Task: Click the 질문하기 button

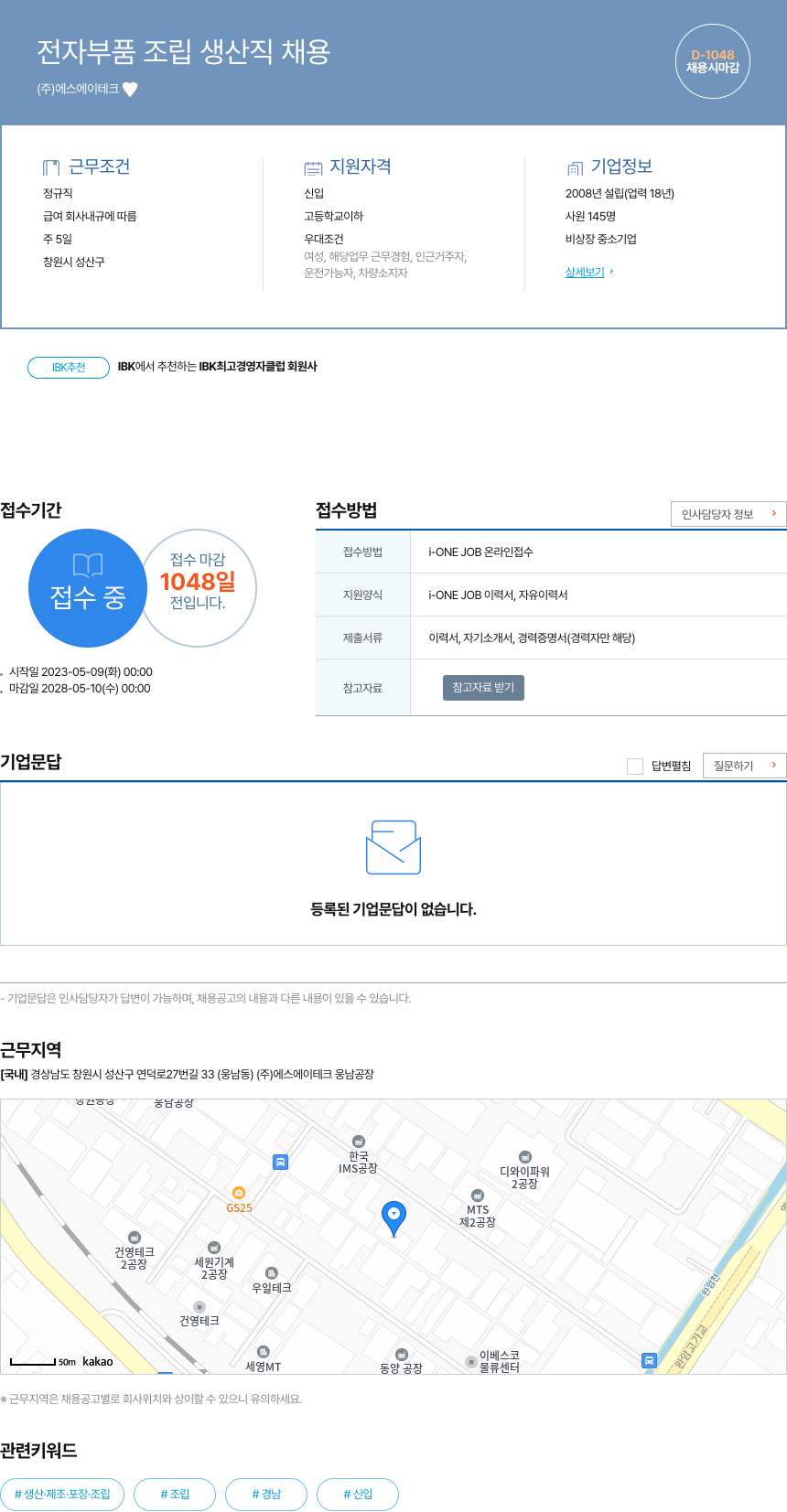Action: (x=745, y=766)
